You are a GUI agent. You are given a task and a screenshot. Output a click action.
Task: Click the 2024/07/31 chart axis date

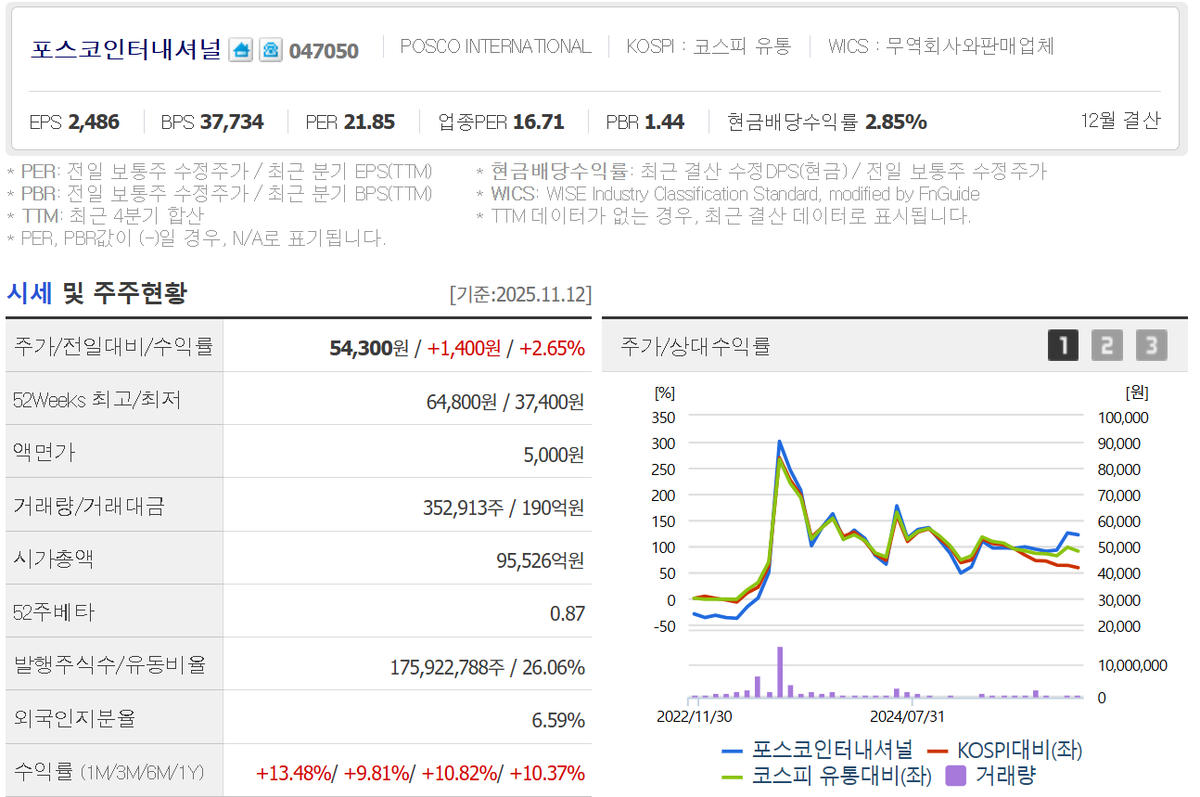click(x=907, y=716)
